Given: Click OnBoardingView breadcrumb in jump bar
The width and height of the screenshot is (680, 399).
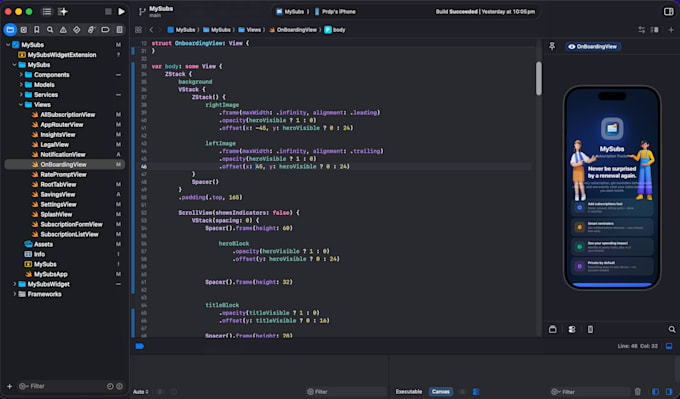Looking at the screenshot, I should (x=293, y=30).
